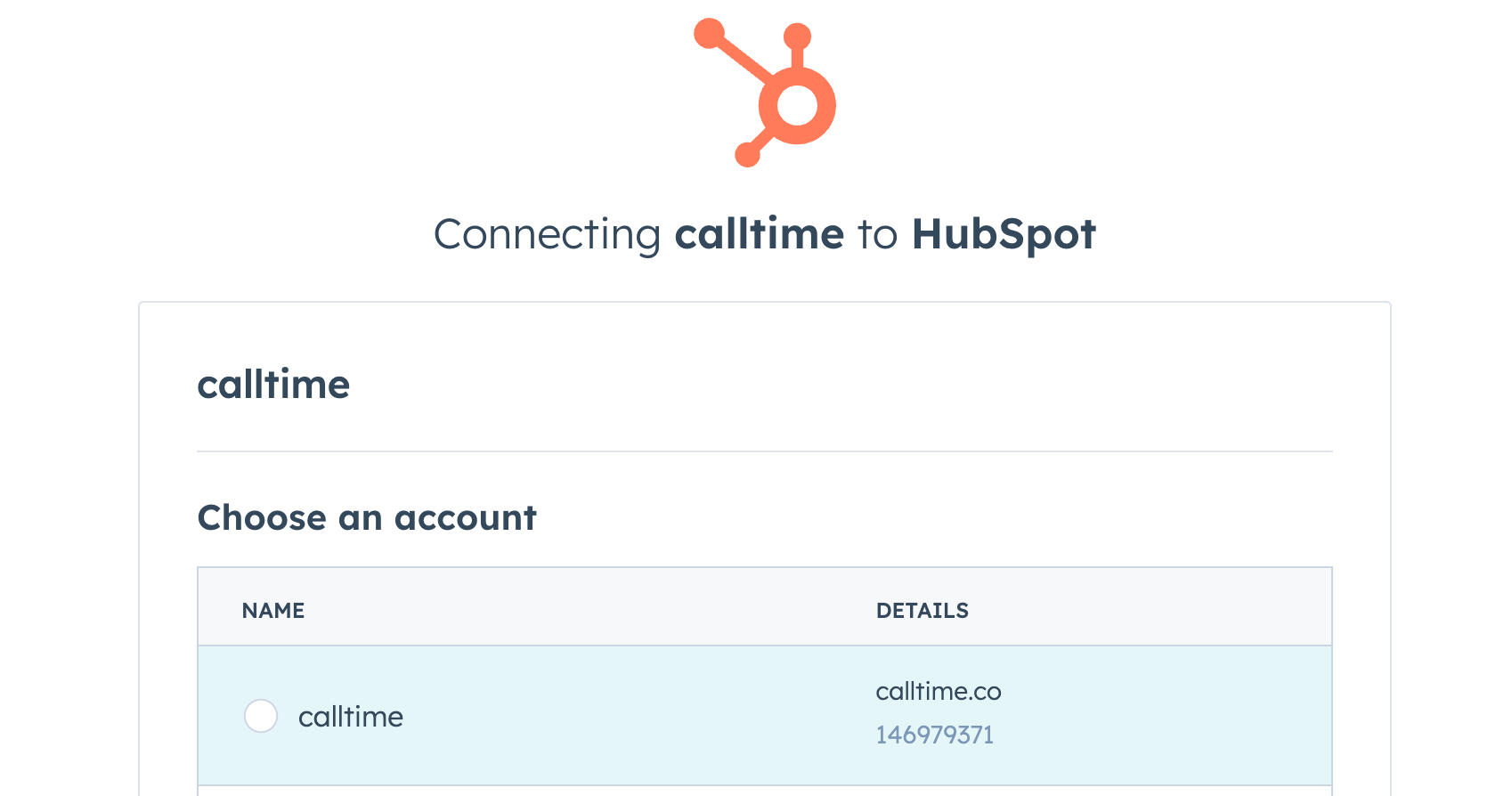Click the calltime account name label

(x=350, y=717)
